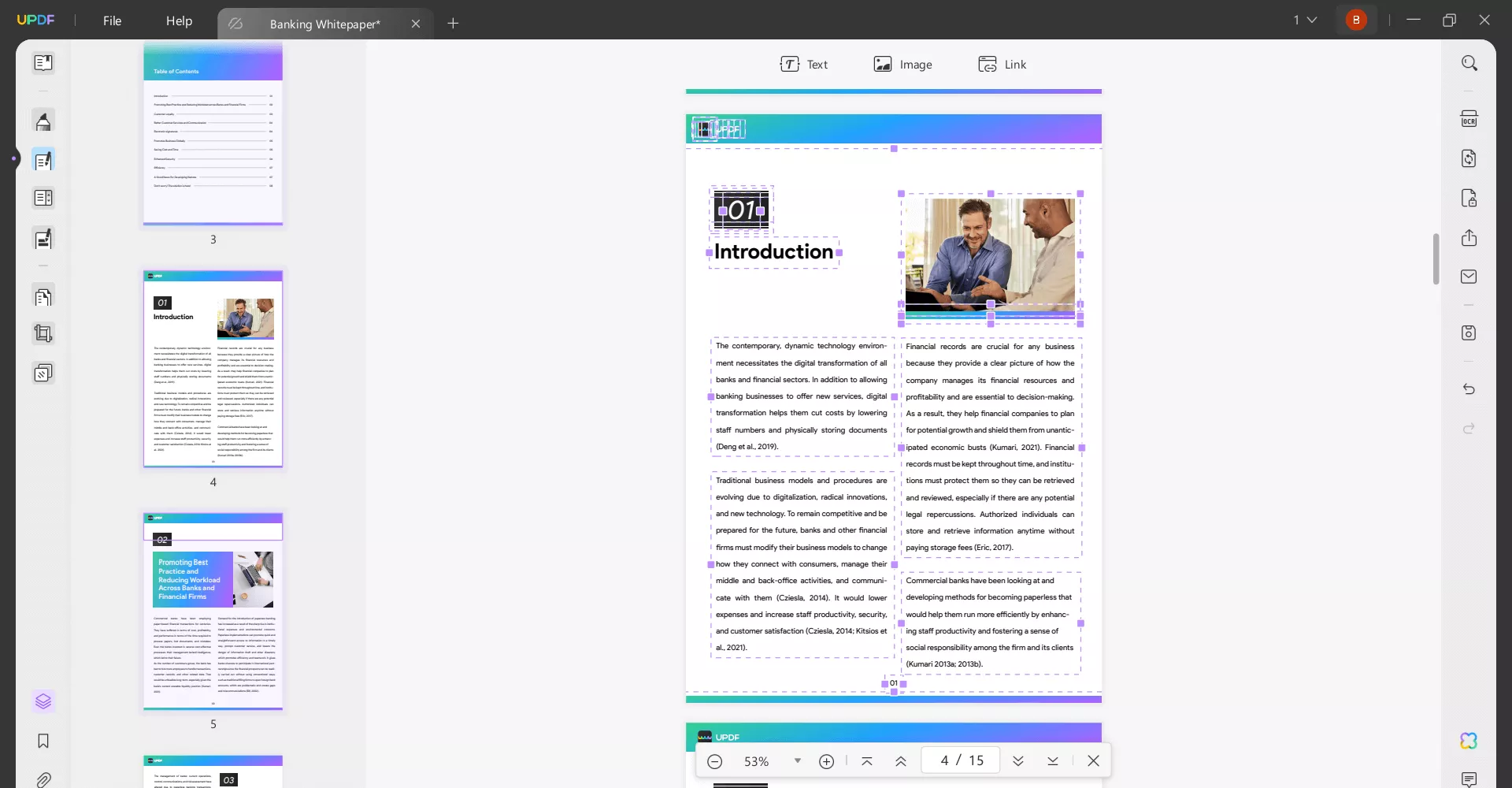Viewport: 1512px width, 788px height.
Task: Send the file by email icon
Action: [x=1469, y=277]
